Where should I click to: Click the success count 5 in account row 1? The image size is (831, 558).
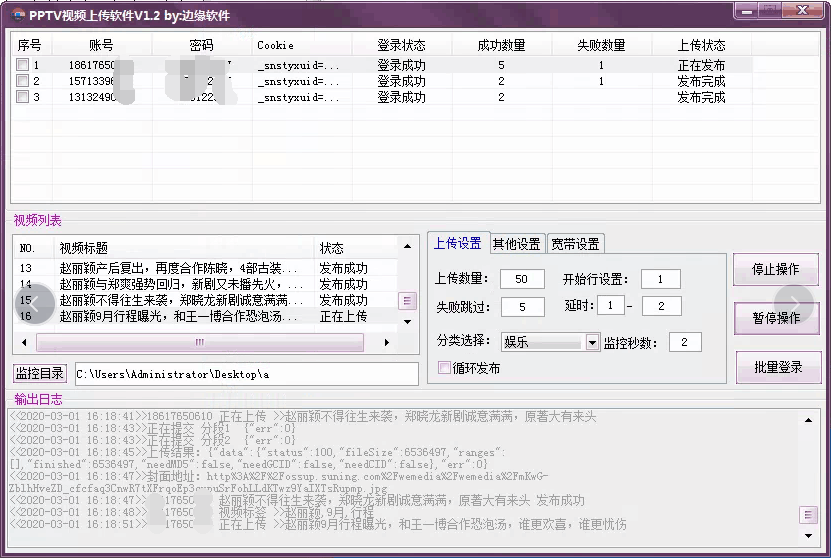point(501,65)
